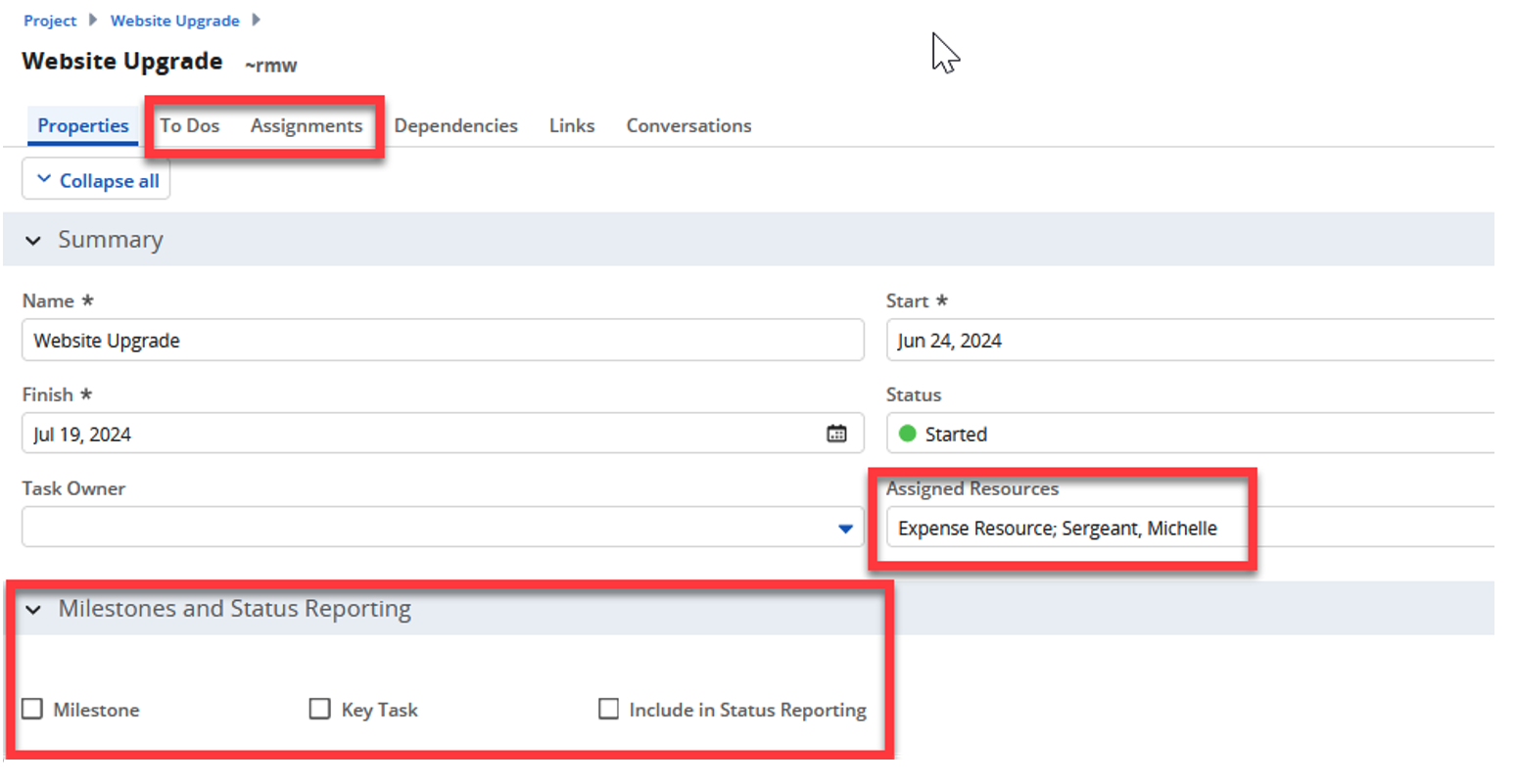Click the Task Owner label
This screenshot has width=1517, height=784.
pyautogui.click(x=73, y=488)
